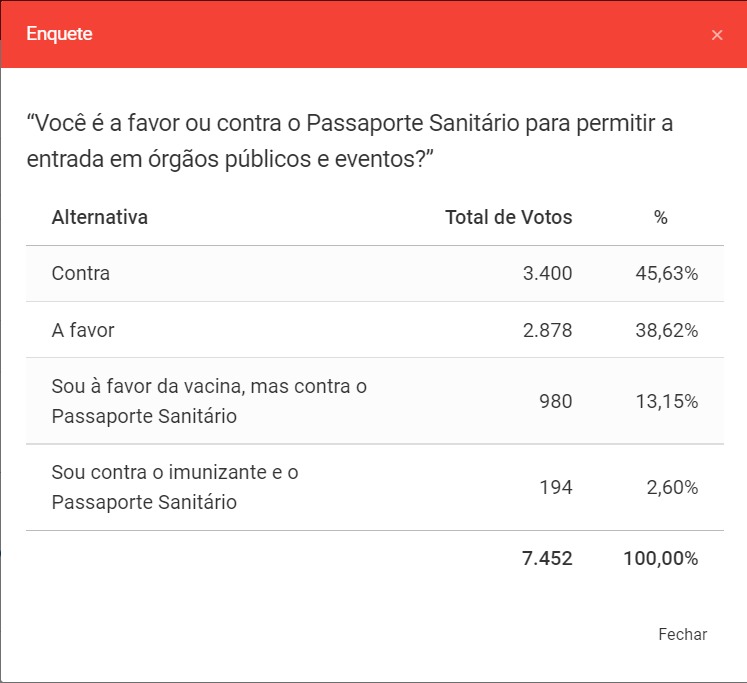The width and height of the screenshot is (747, 683).
Task: Click the 980 votes value
Action: point(555,401)
